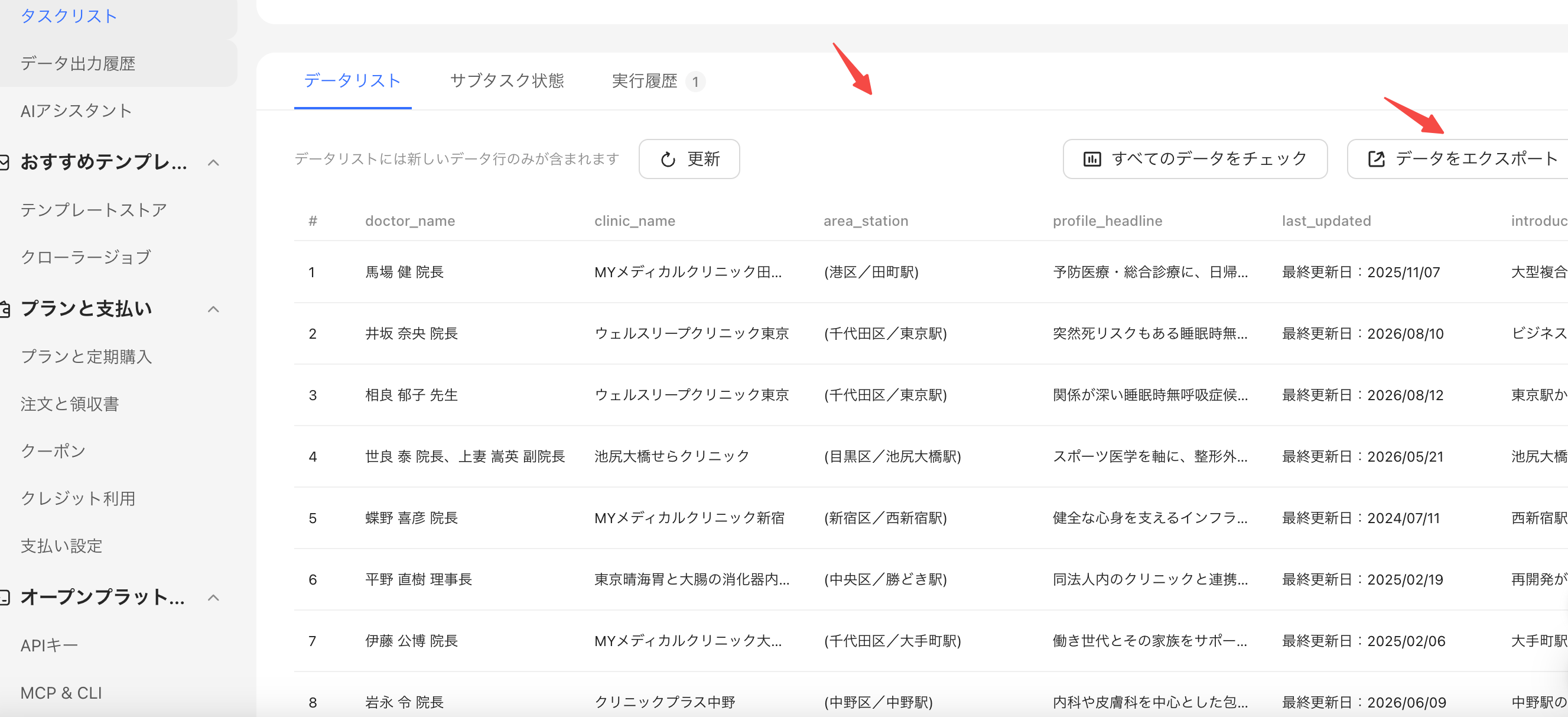Viewport: 1568px width, 717px height.
Task: Collapse the プランと支払い section chevron
Action: coord(213,309)
